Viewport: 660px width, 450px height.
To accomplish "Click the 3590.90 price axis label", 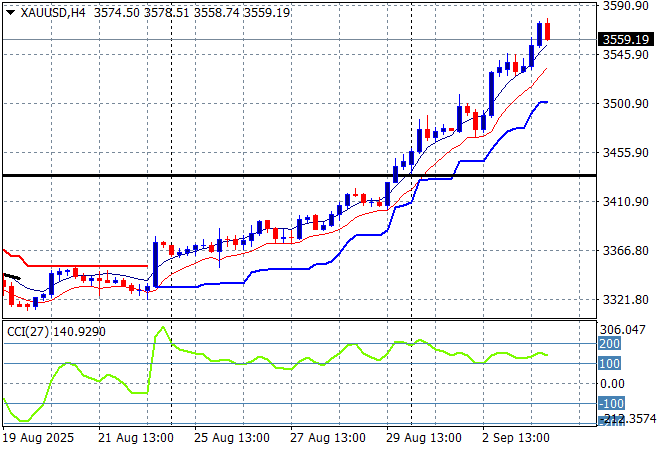I will [626, 6].
